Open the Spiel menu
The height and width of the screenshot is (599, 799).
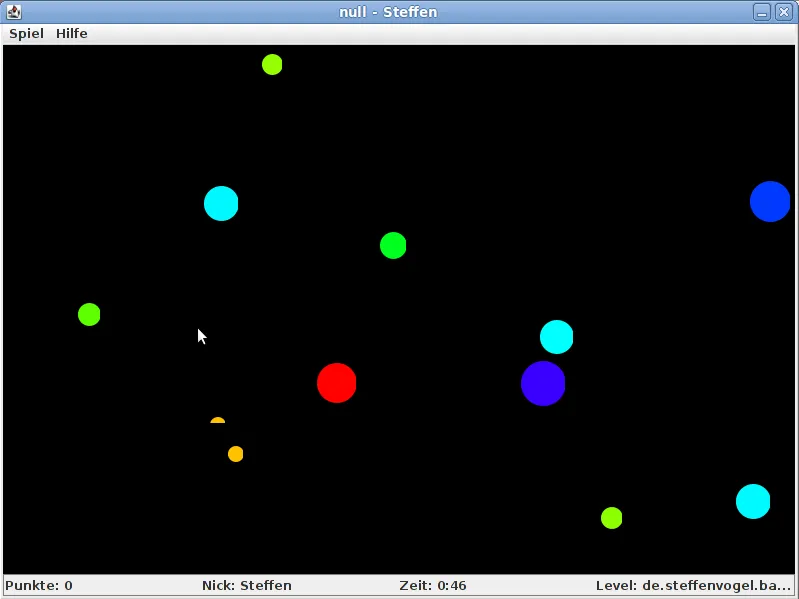[x=26, y=34]
